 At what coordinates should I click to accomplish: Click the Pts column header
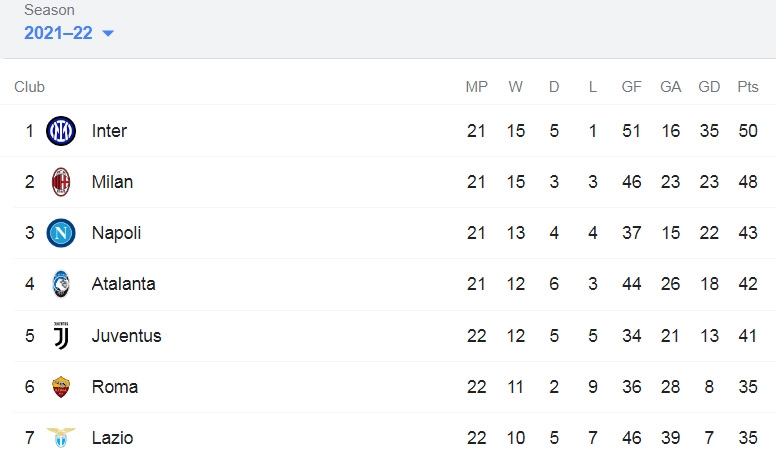(x=748, y=87)
